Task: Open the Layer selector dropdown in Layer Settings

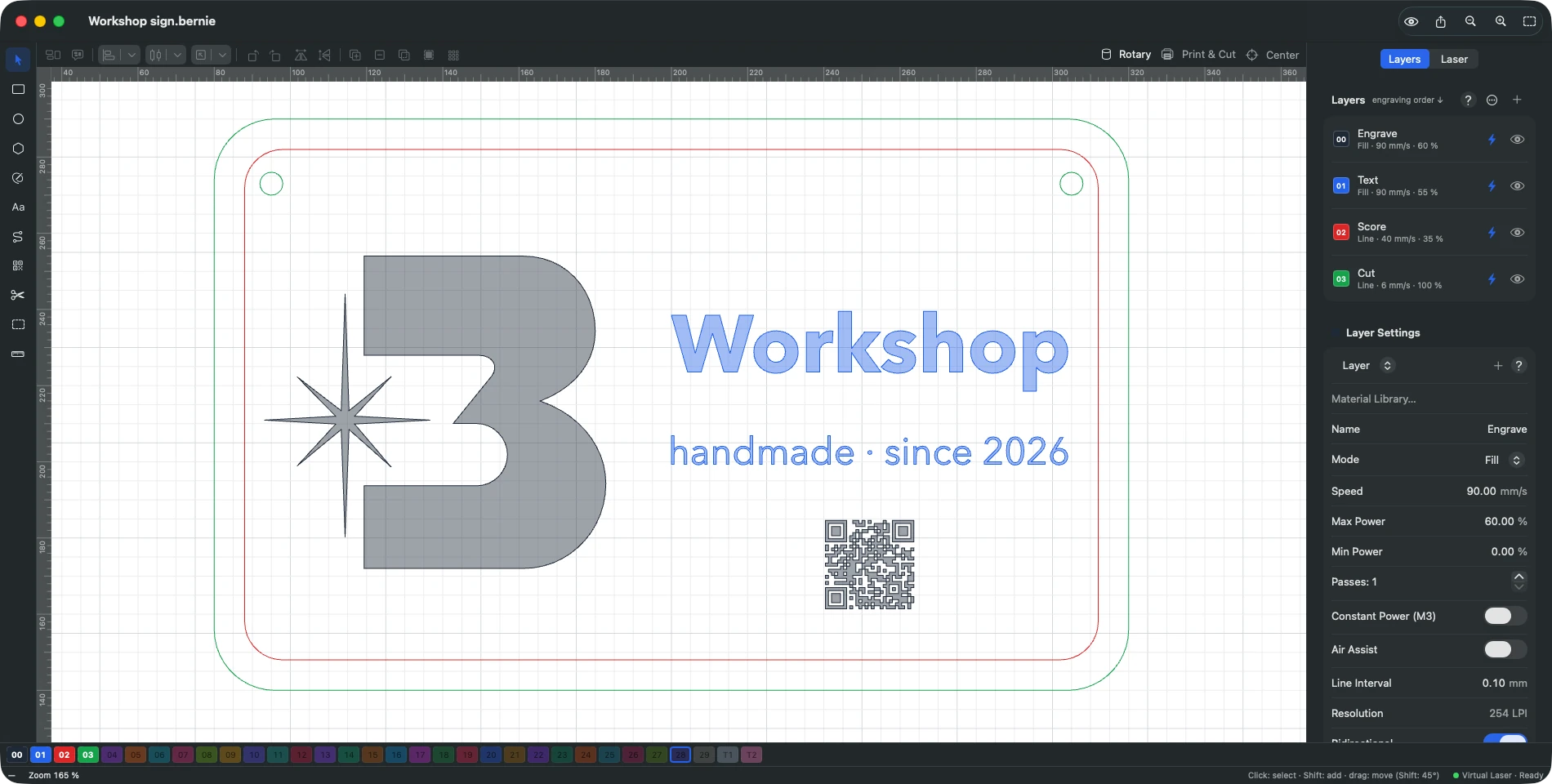Action: click(1387, 366)
